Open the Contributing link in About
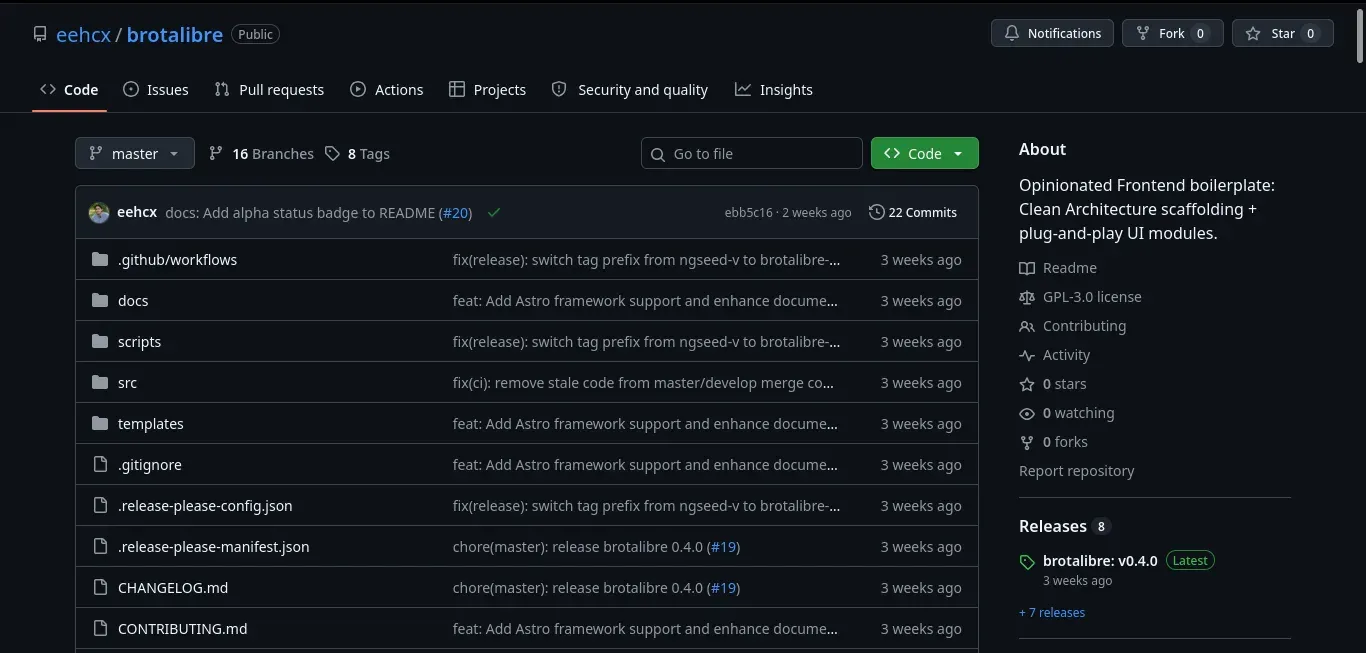The height and width of the screenshot is (653, 1366). click(1072, 326)
